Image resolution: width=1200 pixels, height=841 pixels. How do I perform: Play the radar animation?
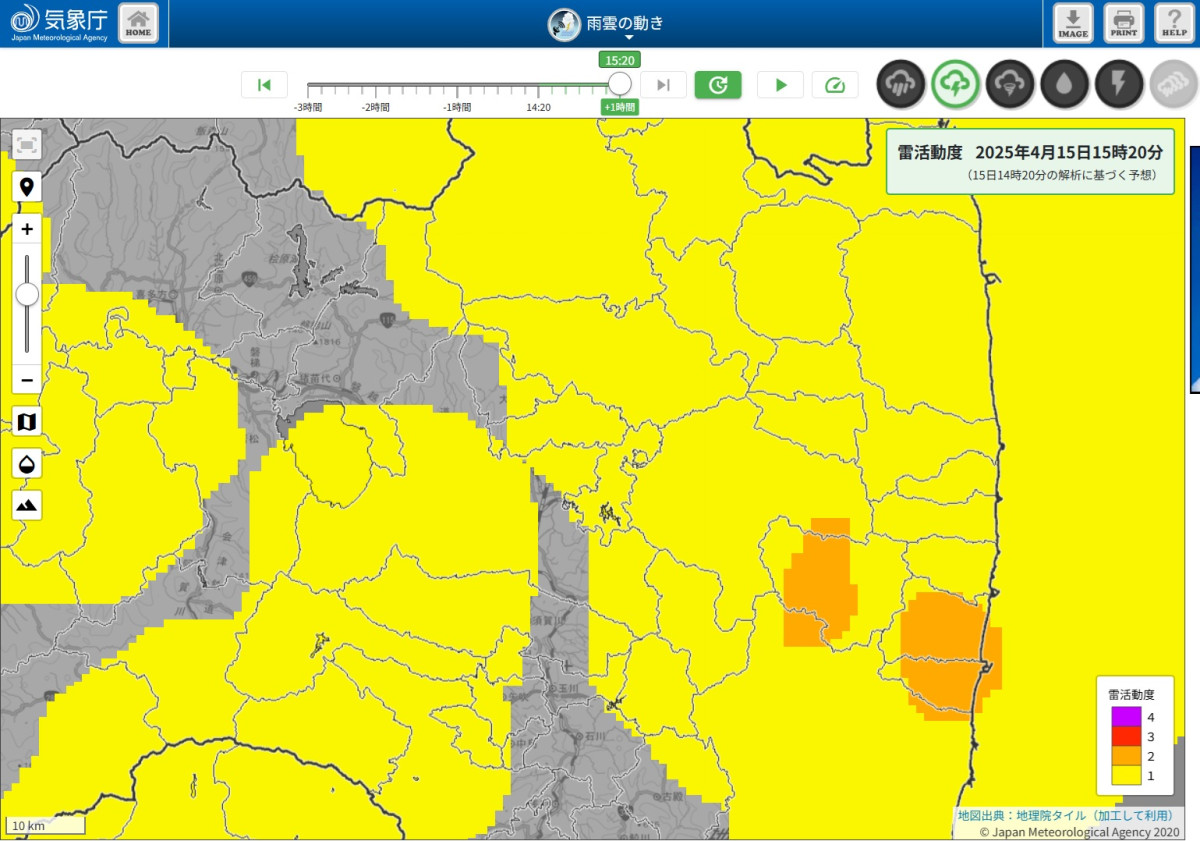point(780,85)
